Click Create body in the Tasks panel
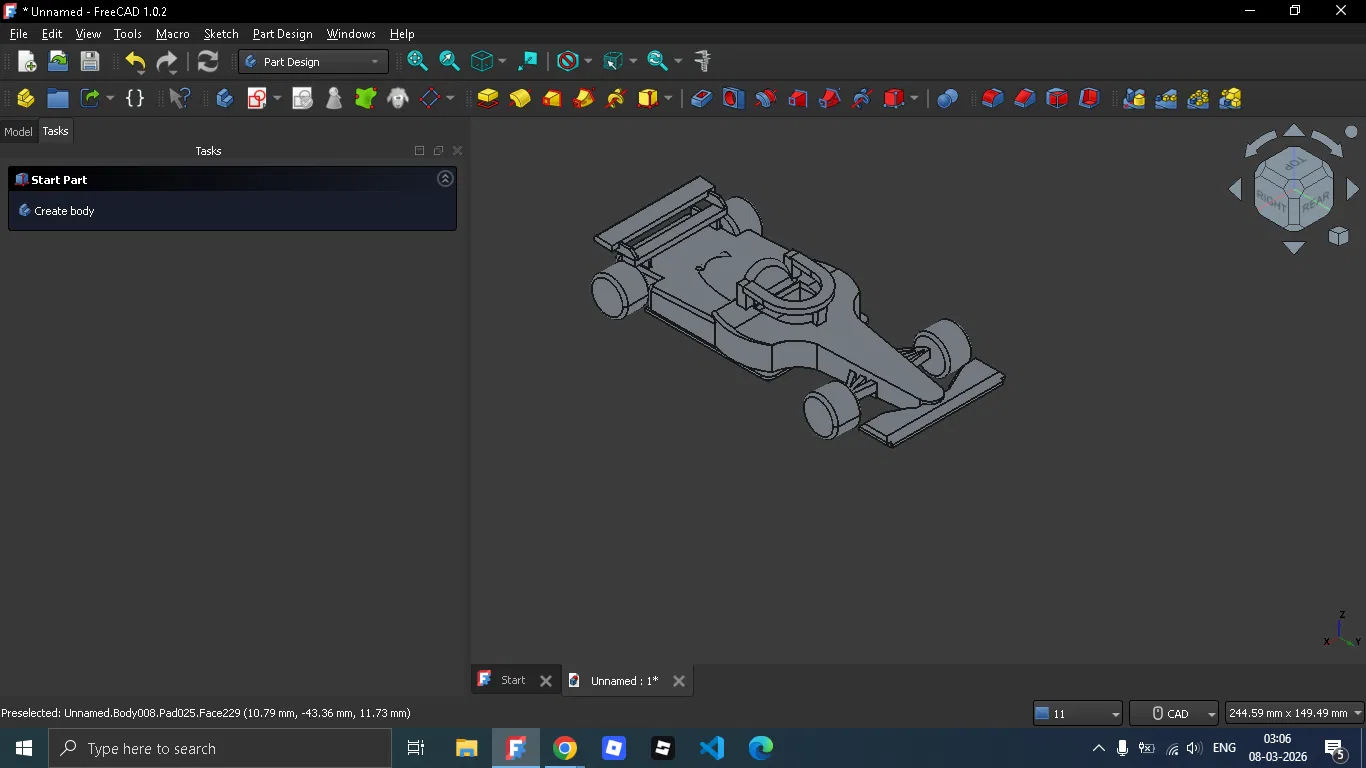The image size is (1366, 768). point(64,211)
